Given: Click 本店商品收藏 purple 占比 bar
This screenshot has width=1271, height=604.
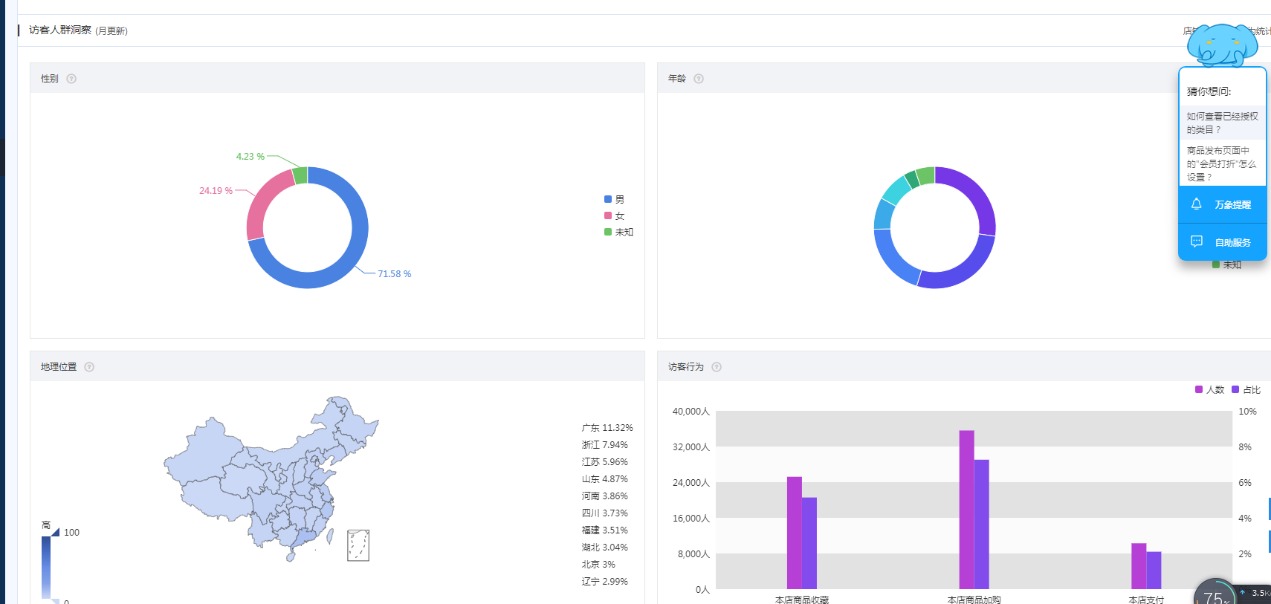Looking at the screenshot, I should 809,543.
